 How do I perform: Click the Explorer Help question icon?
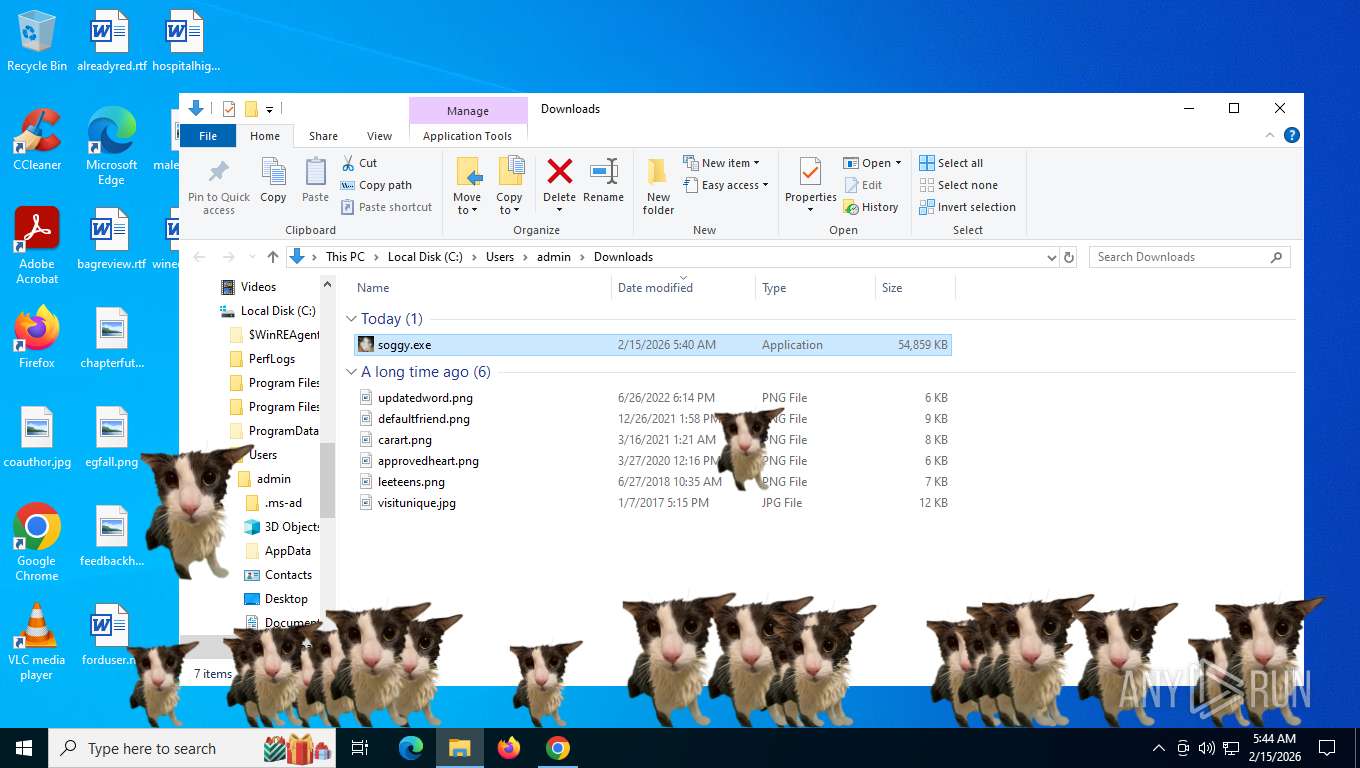(1292, 135)
